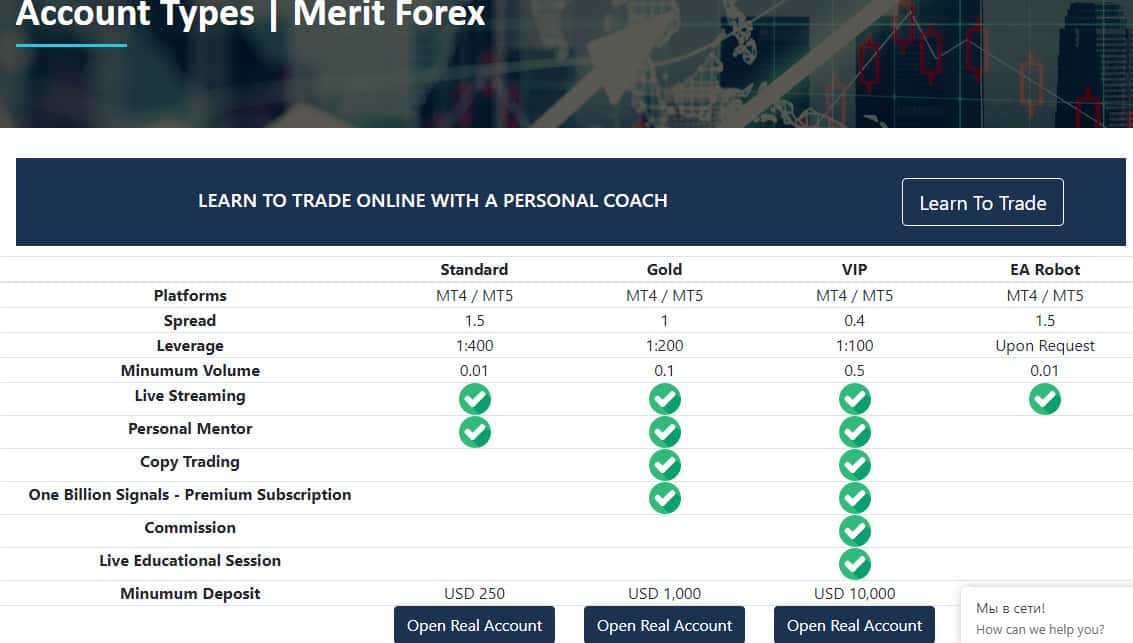
Task: Click VIP One Billion Signals checkmark
Action: (x=855, y=498)
